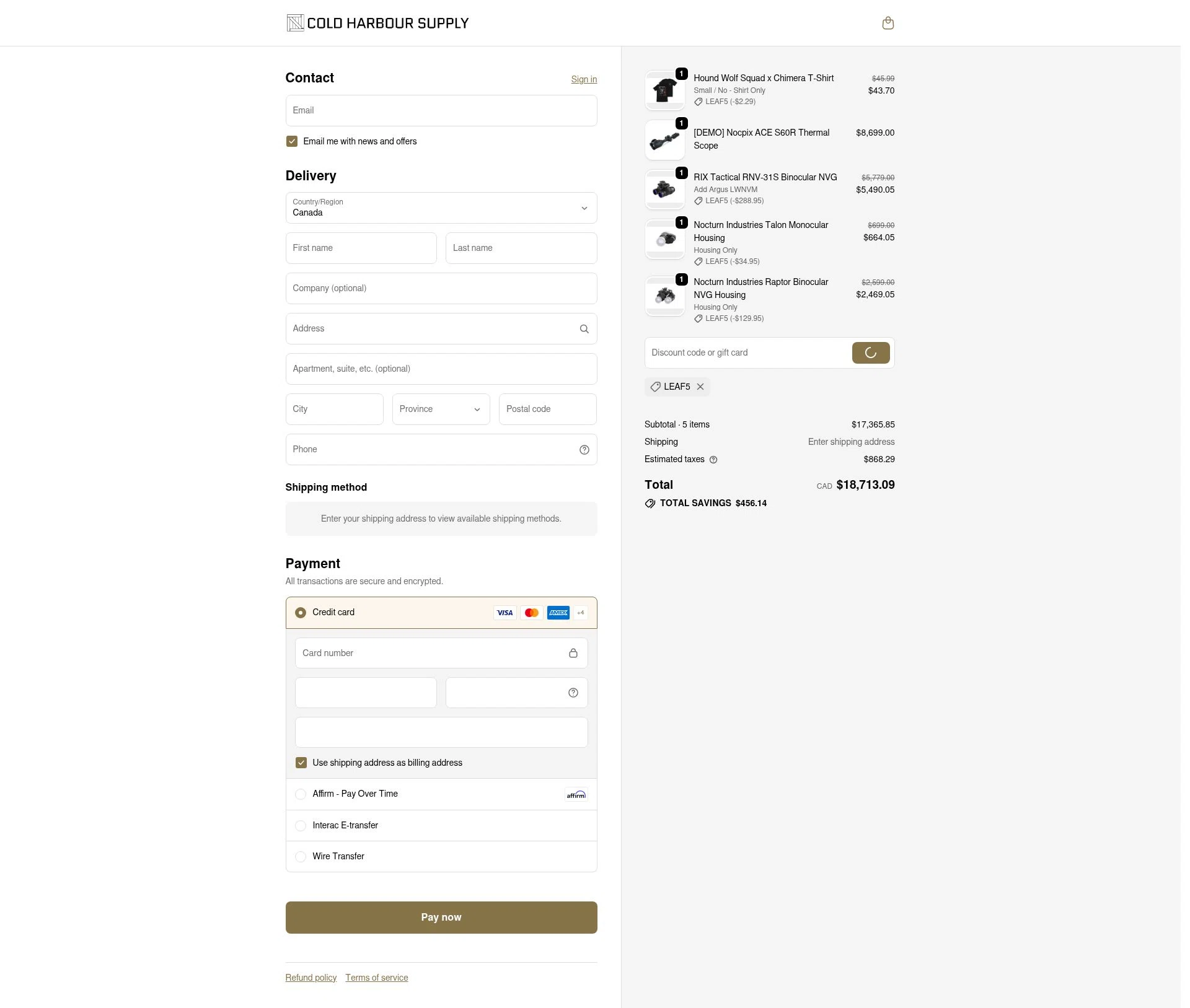
Task: Click the phone field help icon
Action: click(x=584, y=450)
